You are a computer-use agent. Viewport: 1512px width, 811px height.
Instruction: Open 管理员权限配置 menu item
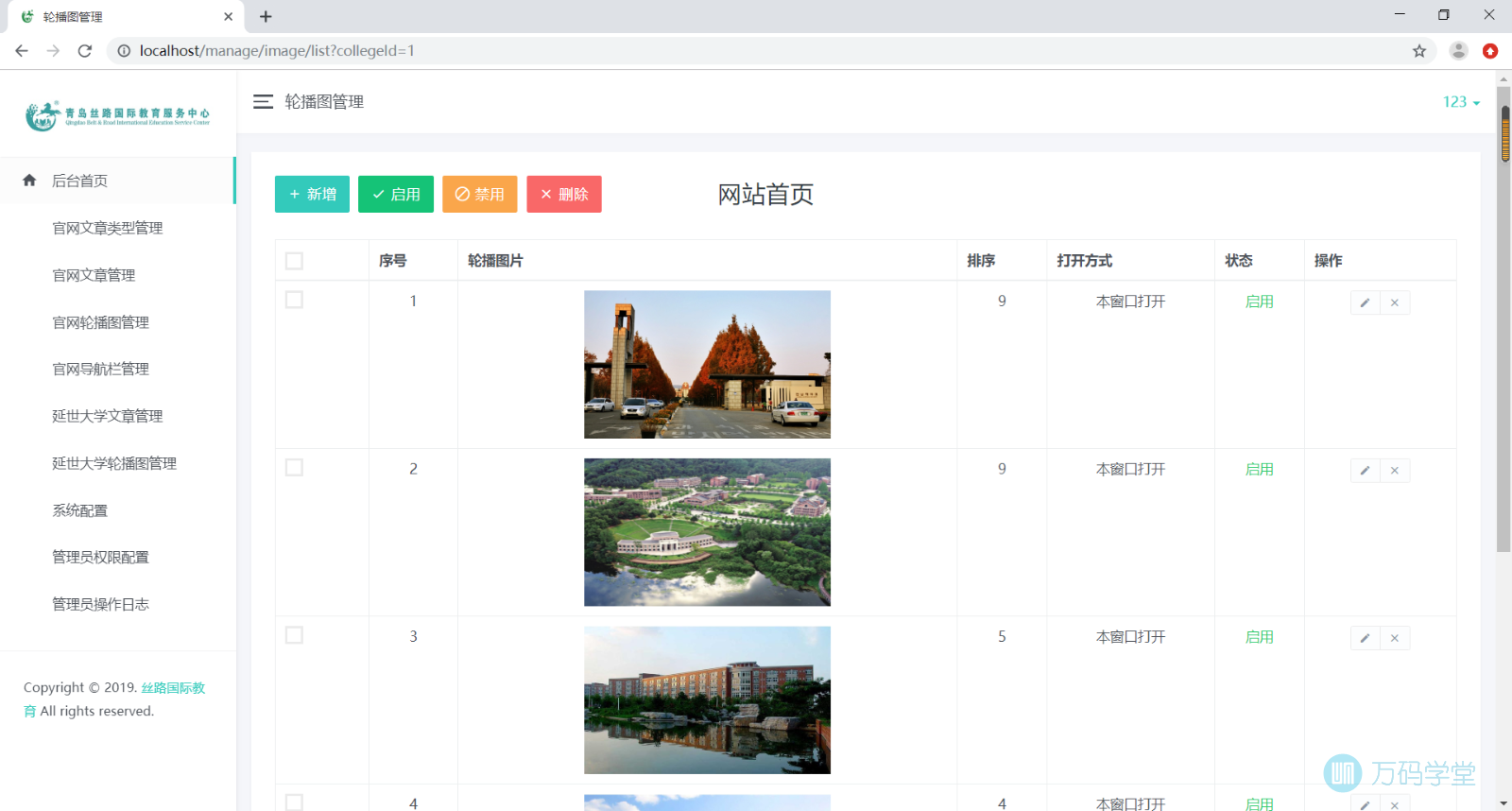(100, 557)
